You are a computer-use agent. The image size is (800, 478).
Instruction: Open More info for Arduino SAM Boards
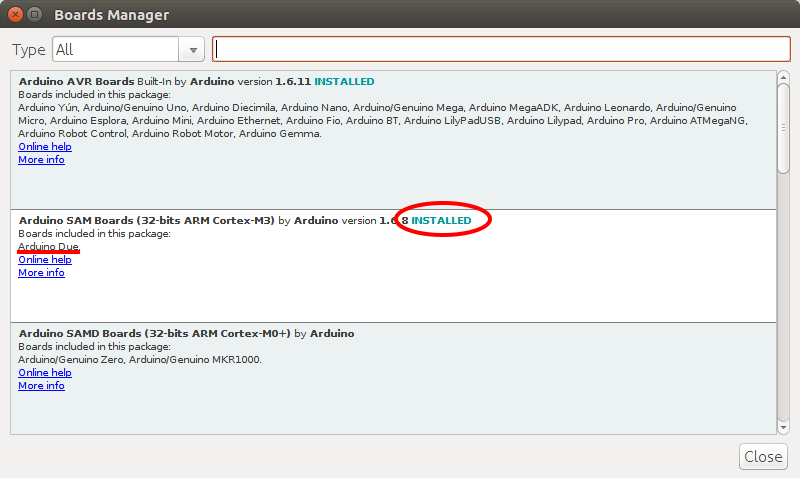(x=41, y=273)
